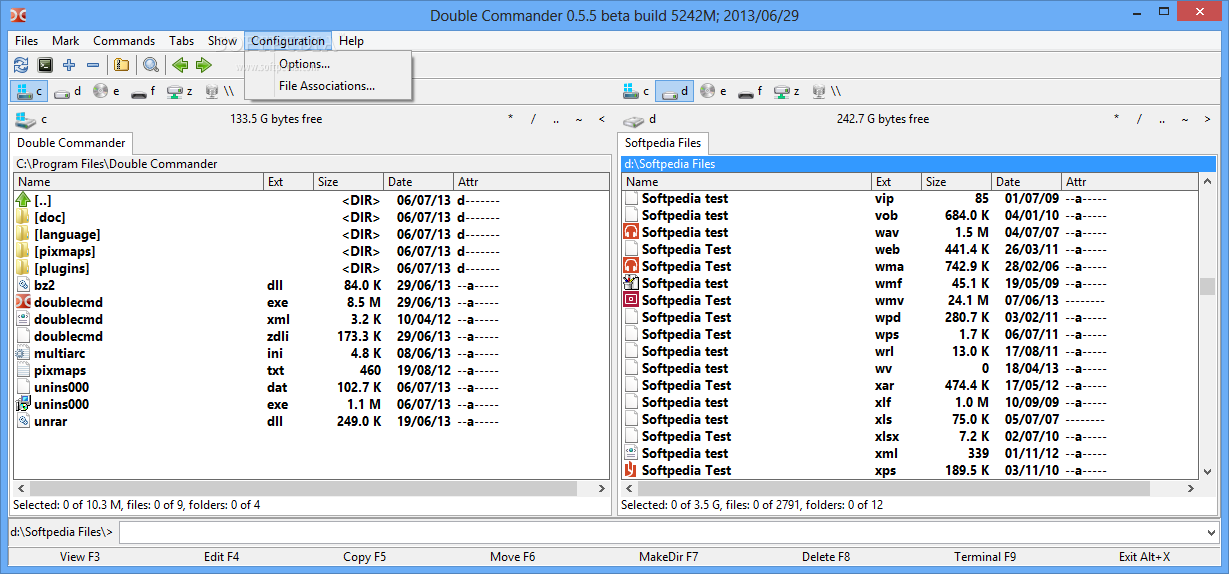Click left panel root directory "/" button
The width and height of the screenshot is (1229, 574).
tap(533, 119)
